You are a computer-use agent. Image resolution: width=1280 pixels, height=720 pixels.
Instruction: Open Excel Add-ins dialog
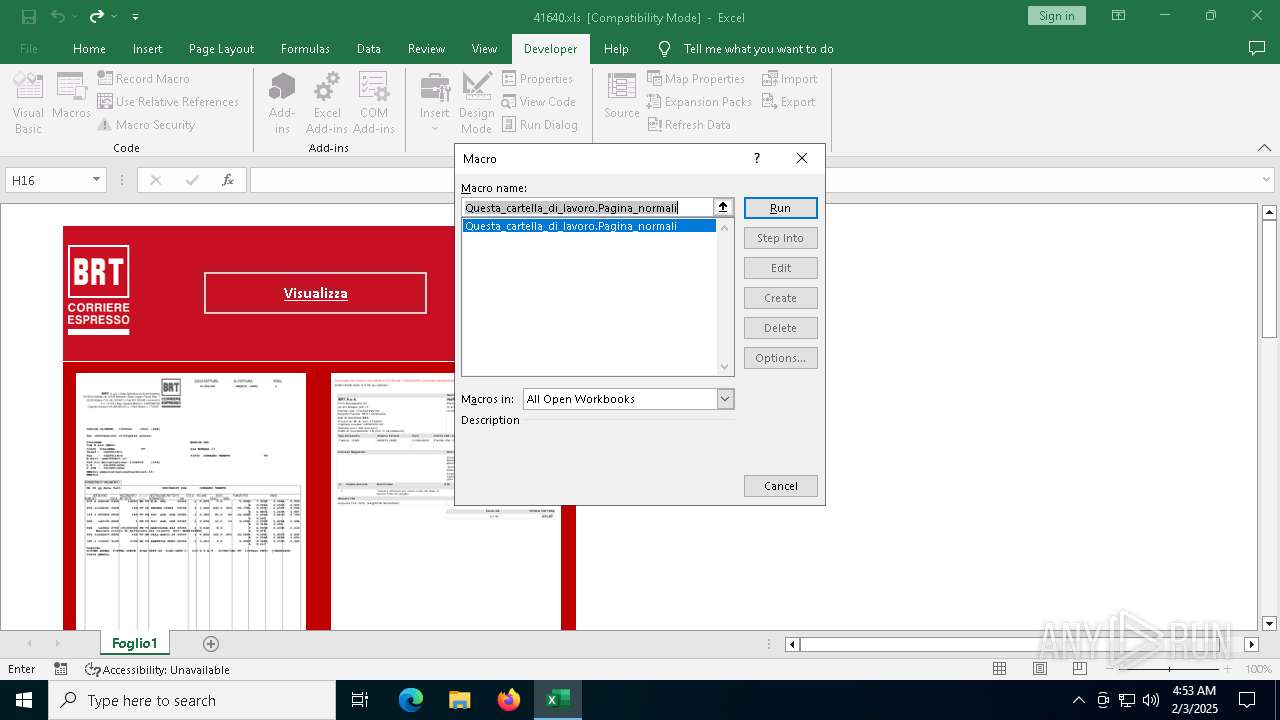(327, 103)
